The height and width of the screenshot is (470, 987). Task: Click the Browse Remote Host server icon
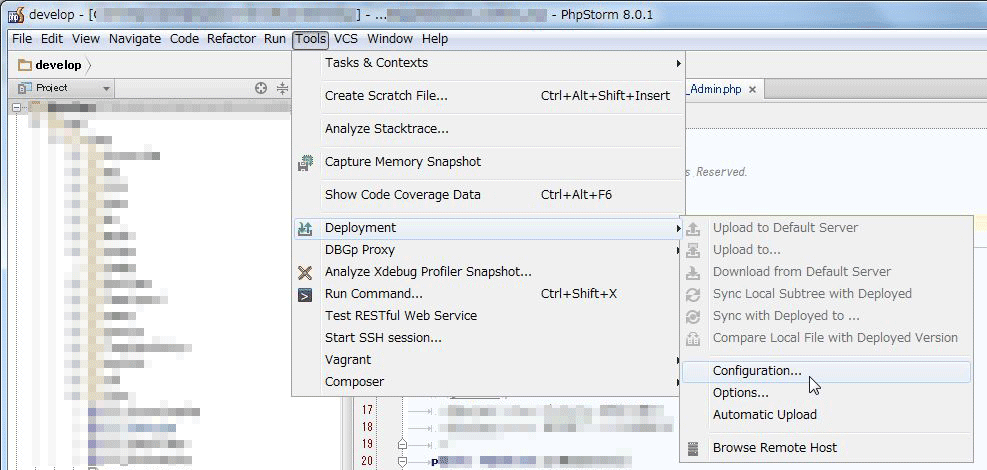pos(693,449)
